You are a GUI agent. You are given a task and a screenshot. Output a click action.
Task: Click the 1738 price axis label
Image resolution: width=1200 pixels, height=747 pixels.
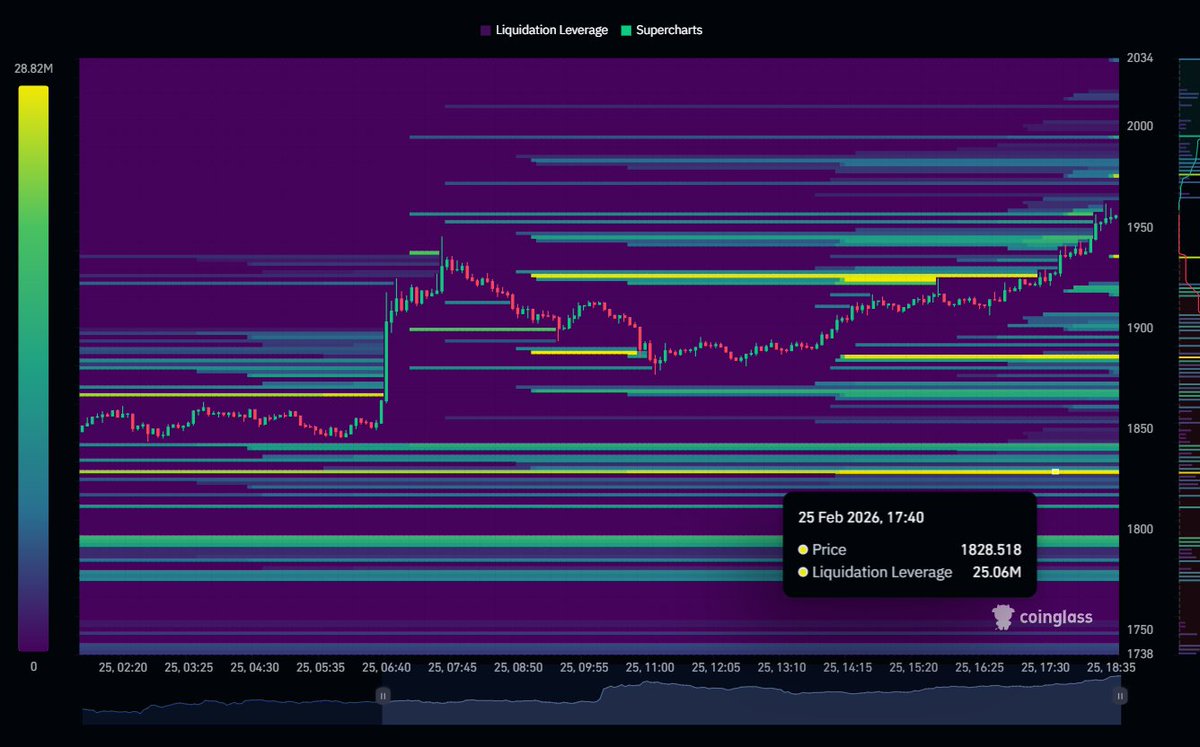[1139, 653]
